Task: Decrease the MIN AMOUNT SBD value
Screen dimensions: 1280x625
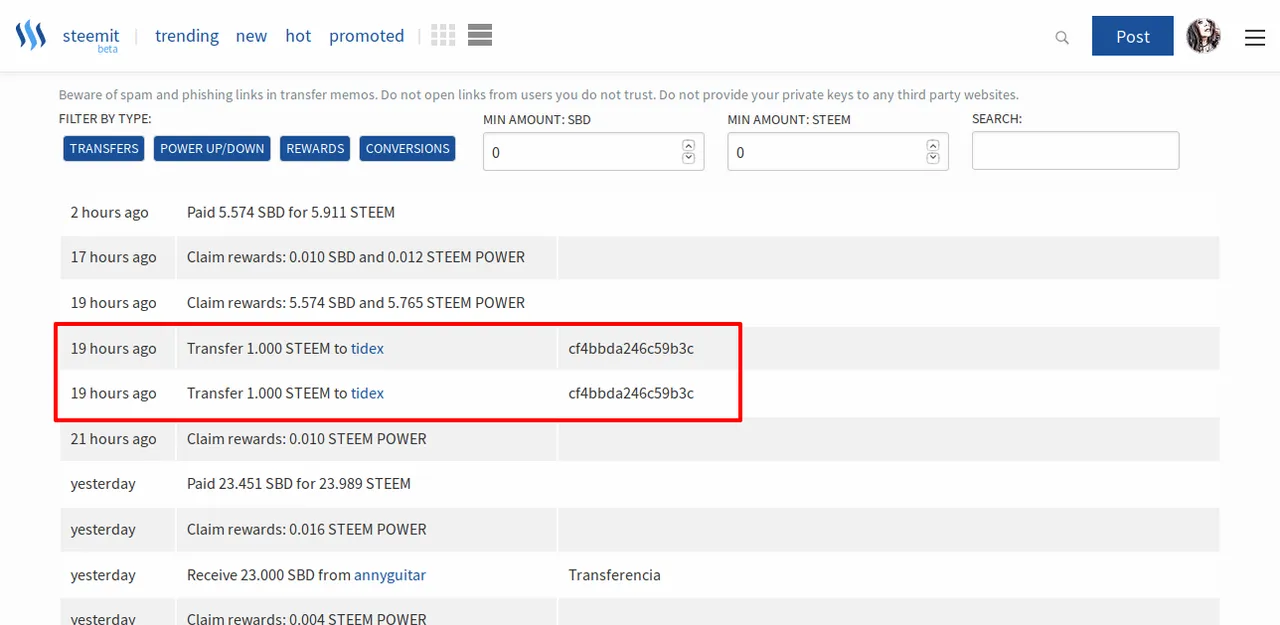Action: click(x=688, y=158)
